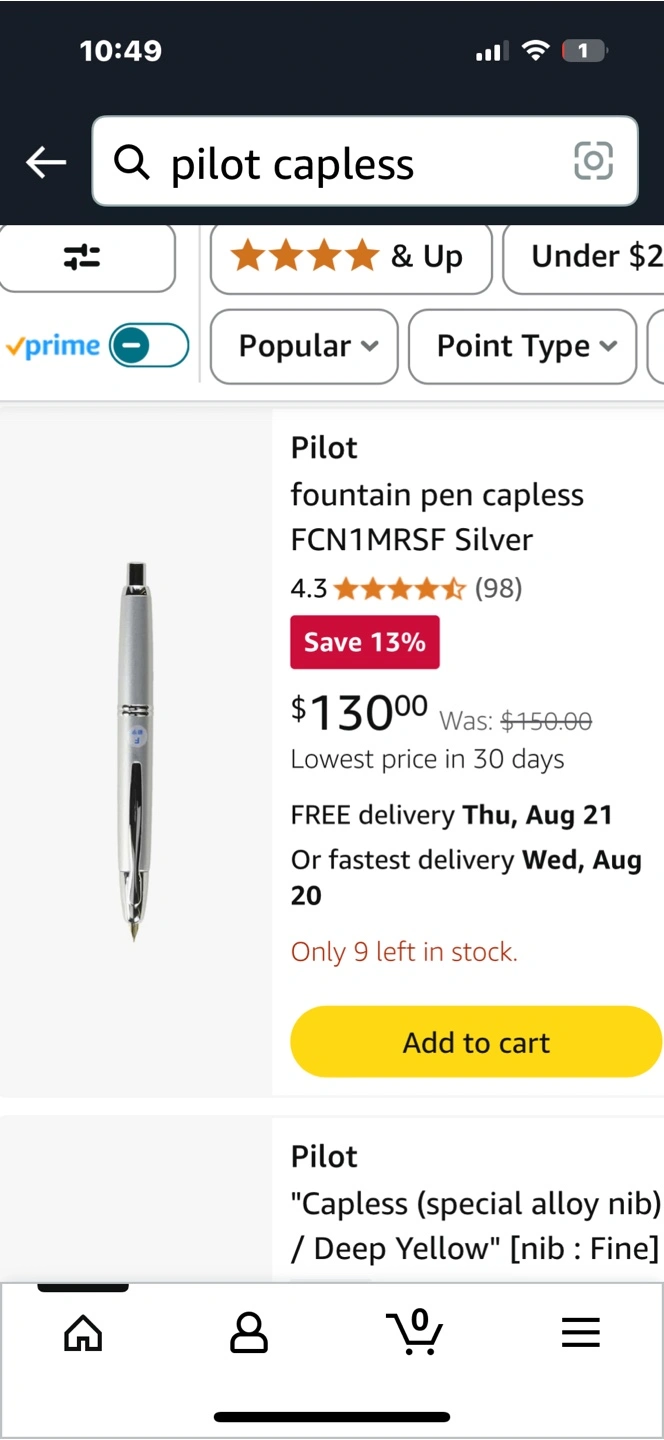Image resolution: width=664 pixels, height=1440 pixels.
Task: Open the filters sliders icon
Action: click(x=82, y=257)
